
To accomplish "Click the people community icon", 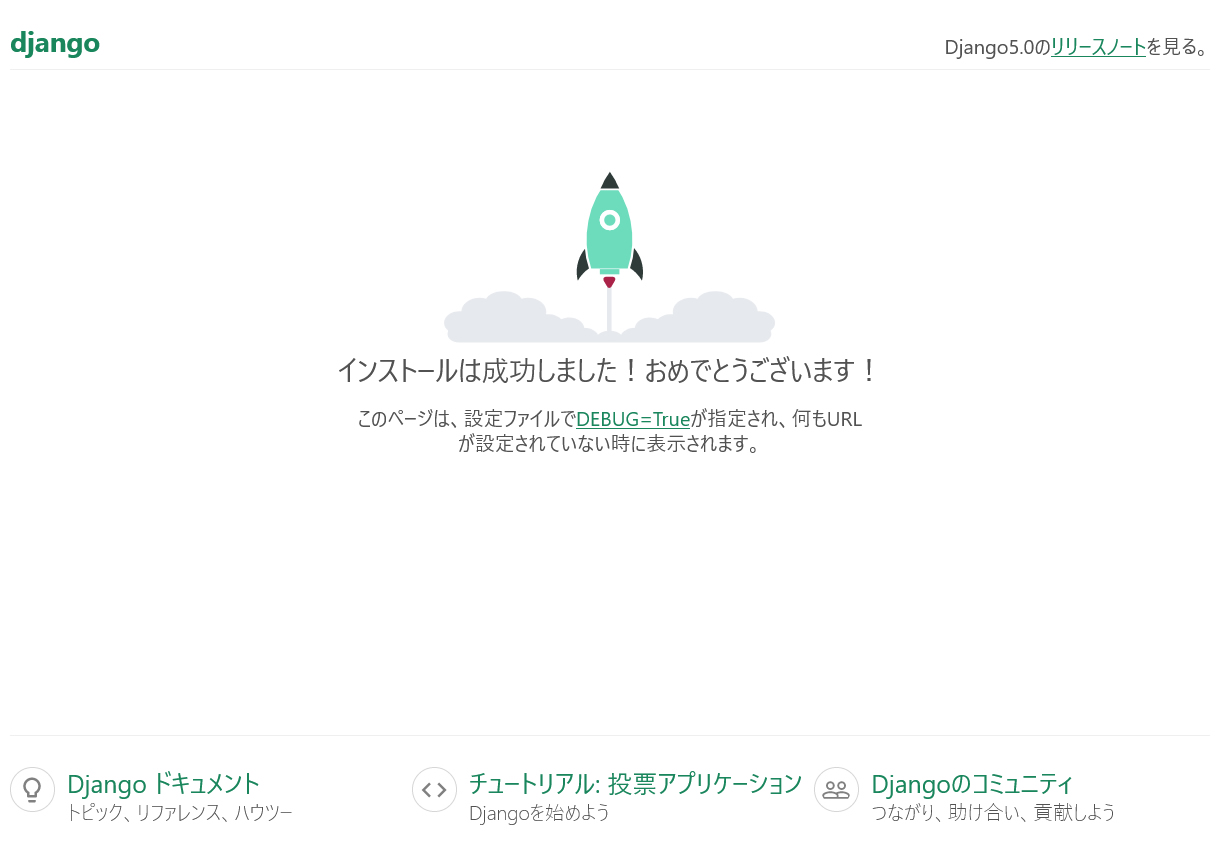I will (836, 789).
